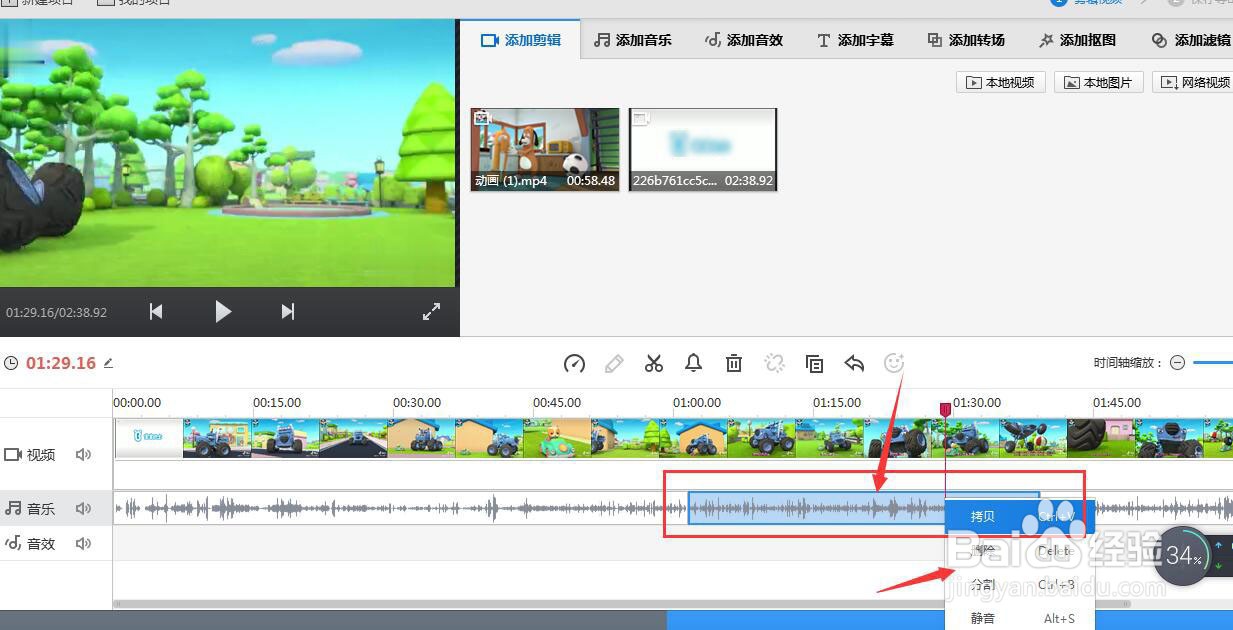Split the clip with the scissors icon
The height and width of the screenshot is (630, 1233).
pos(654,364)
